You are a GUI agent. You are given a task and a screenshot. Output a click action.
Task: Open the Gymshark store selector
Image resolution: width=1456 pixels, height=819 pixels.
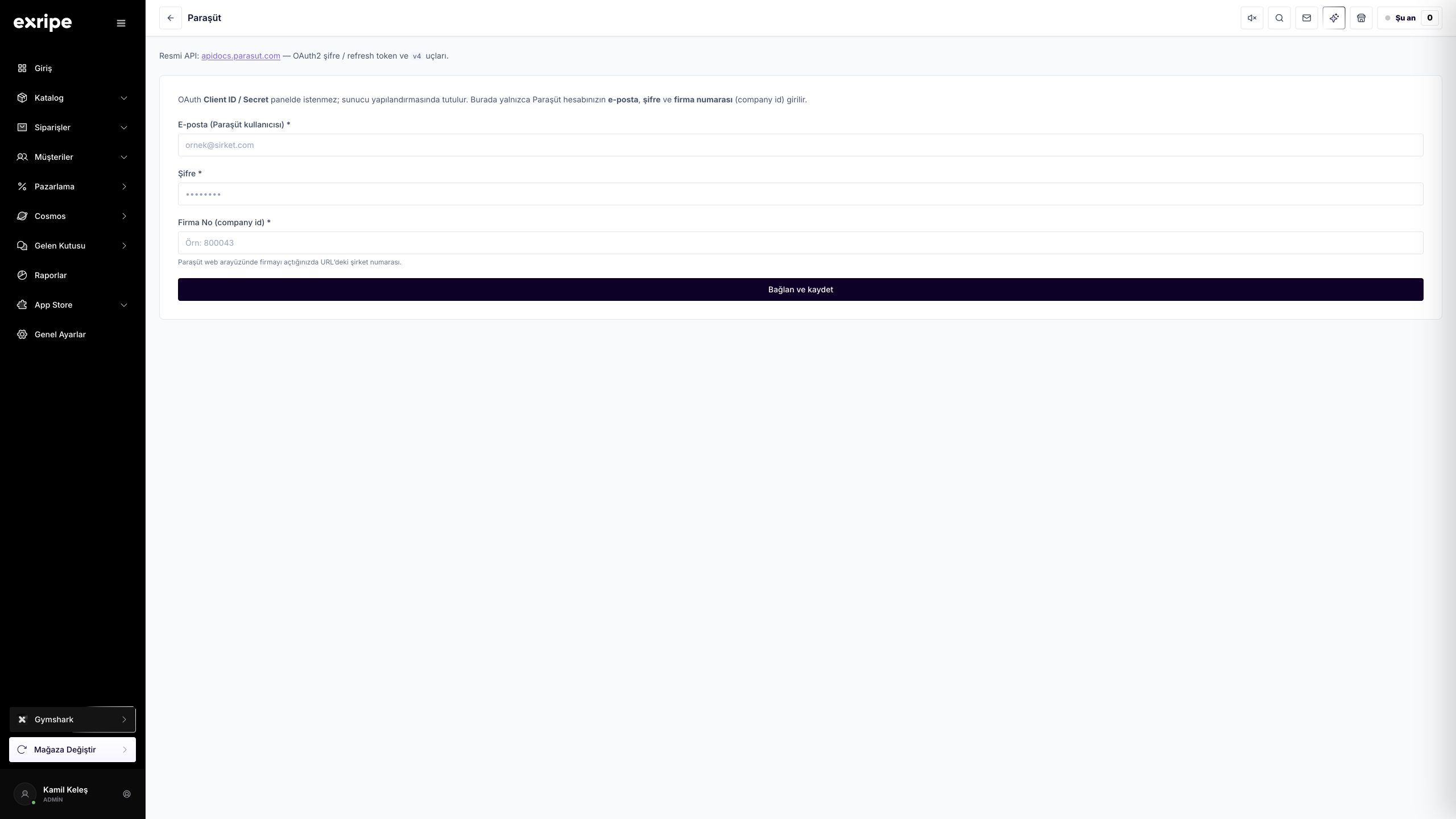(x=72, y=719)
